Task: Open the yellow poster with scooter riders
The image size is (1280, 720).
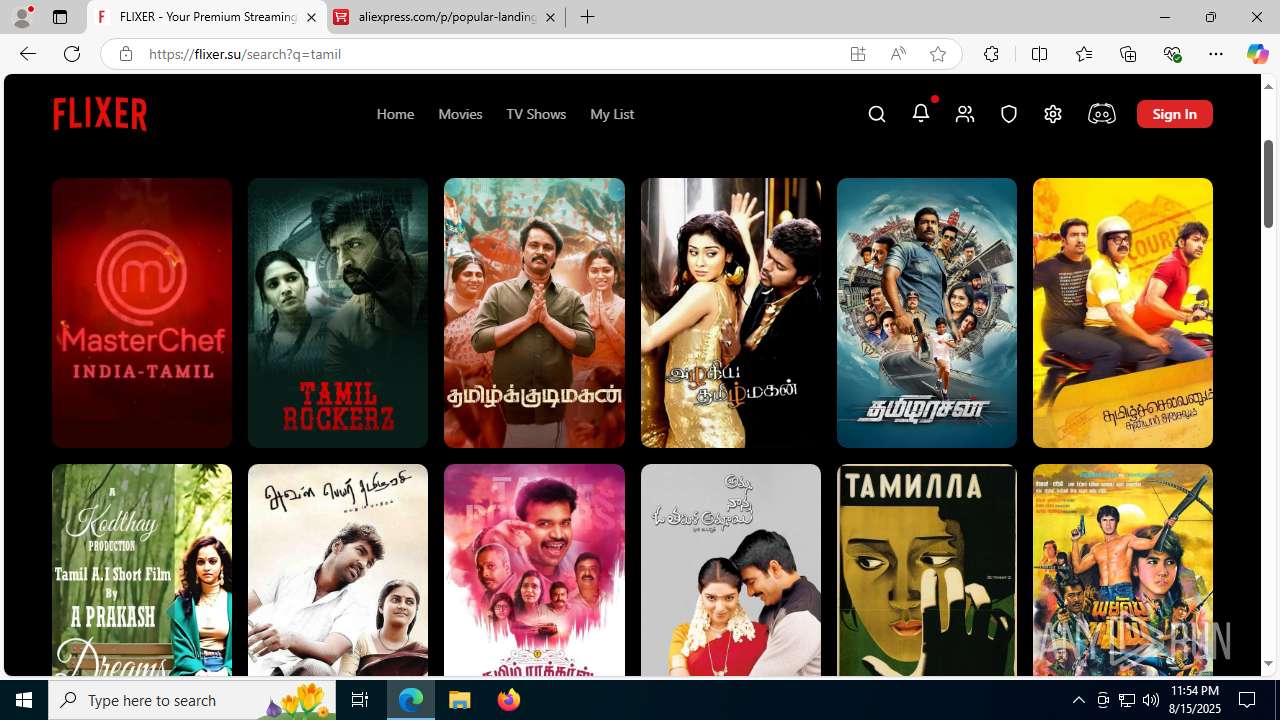Action: click(x=1123, y=313)
